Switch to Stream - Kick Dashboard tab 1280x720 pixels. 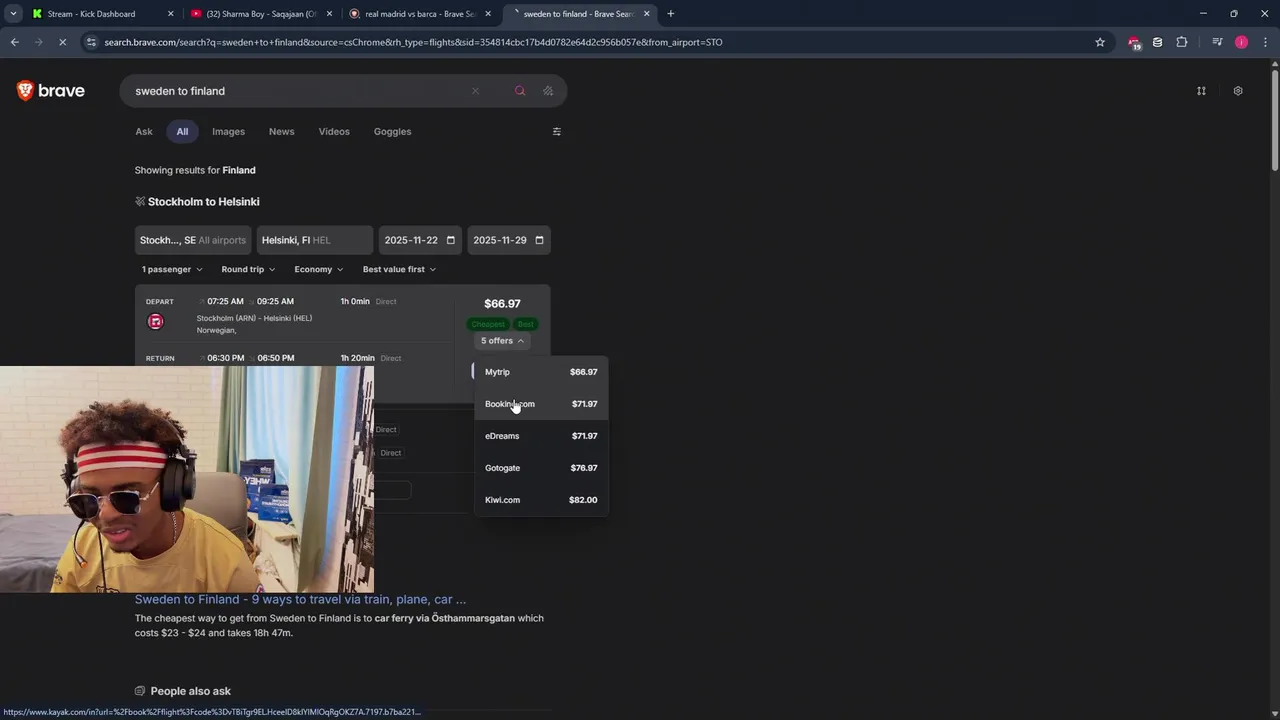(100, 14)
